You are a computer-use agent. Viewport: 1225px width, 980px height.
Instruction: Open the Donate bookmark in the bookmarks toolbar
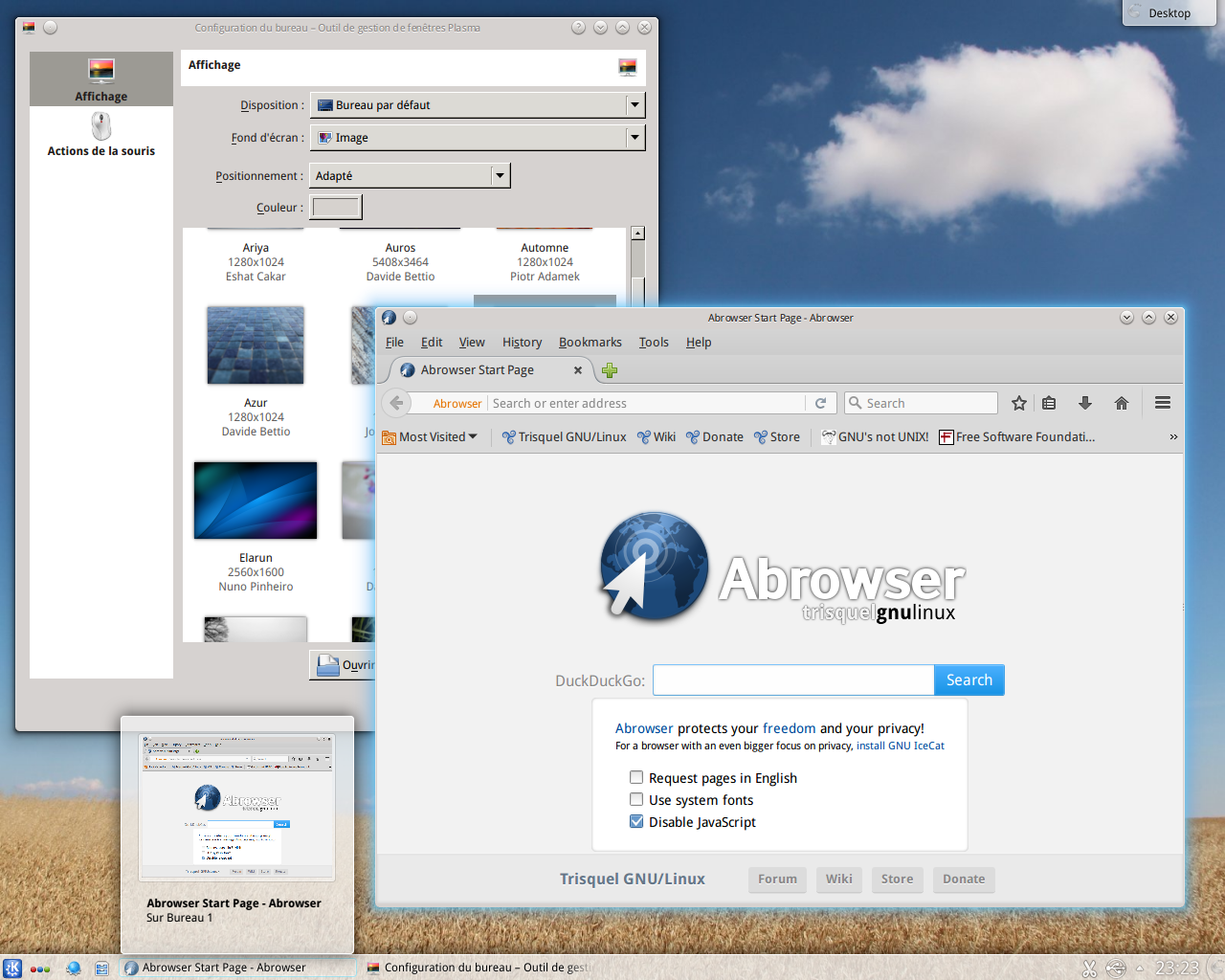(714, 436)
